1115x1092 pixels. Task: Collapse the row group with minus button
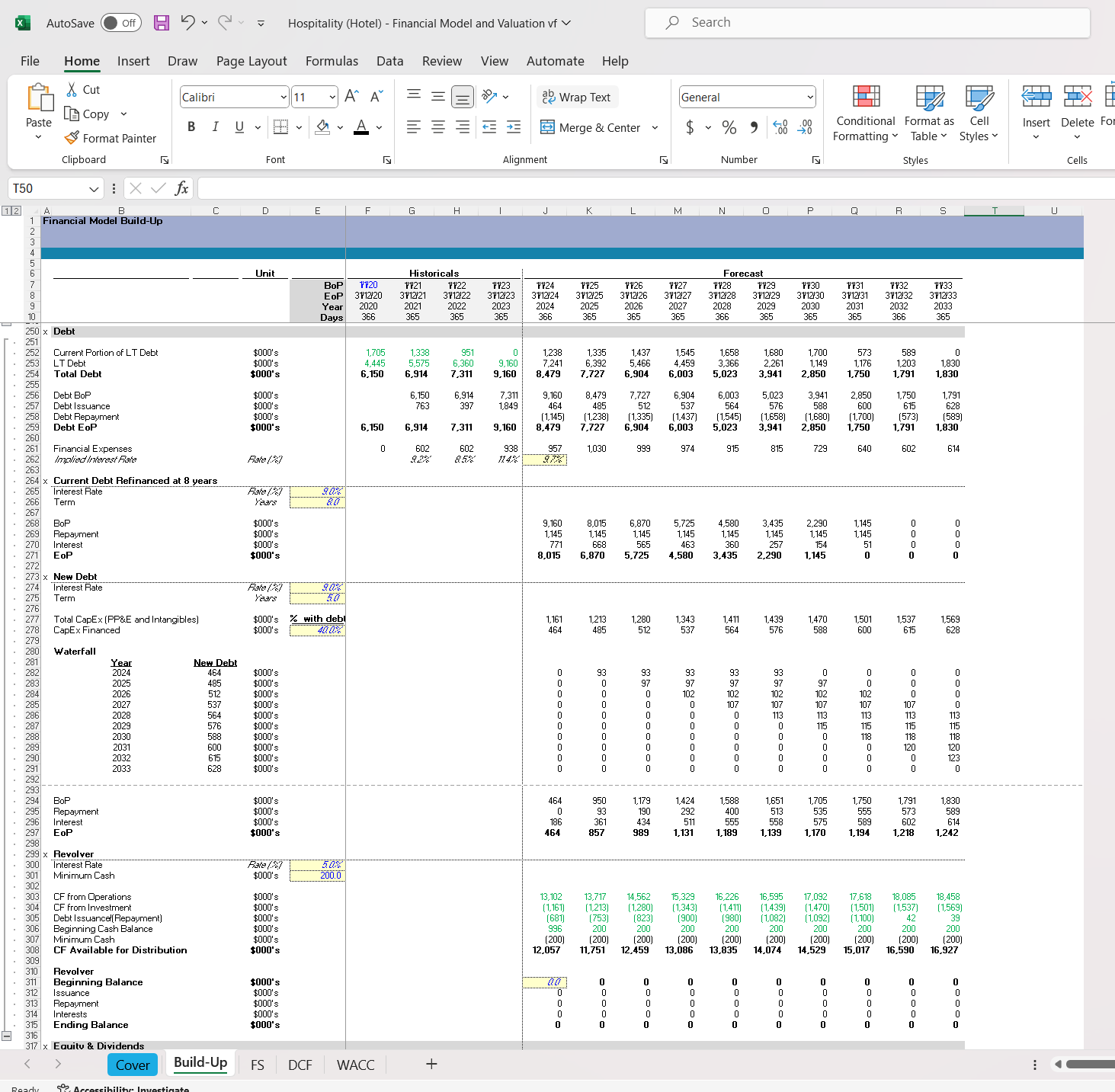7,1036
